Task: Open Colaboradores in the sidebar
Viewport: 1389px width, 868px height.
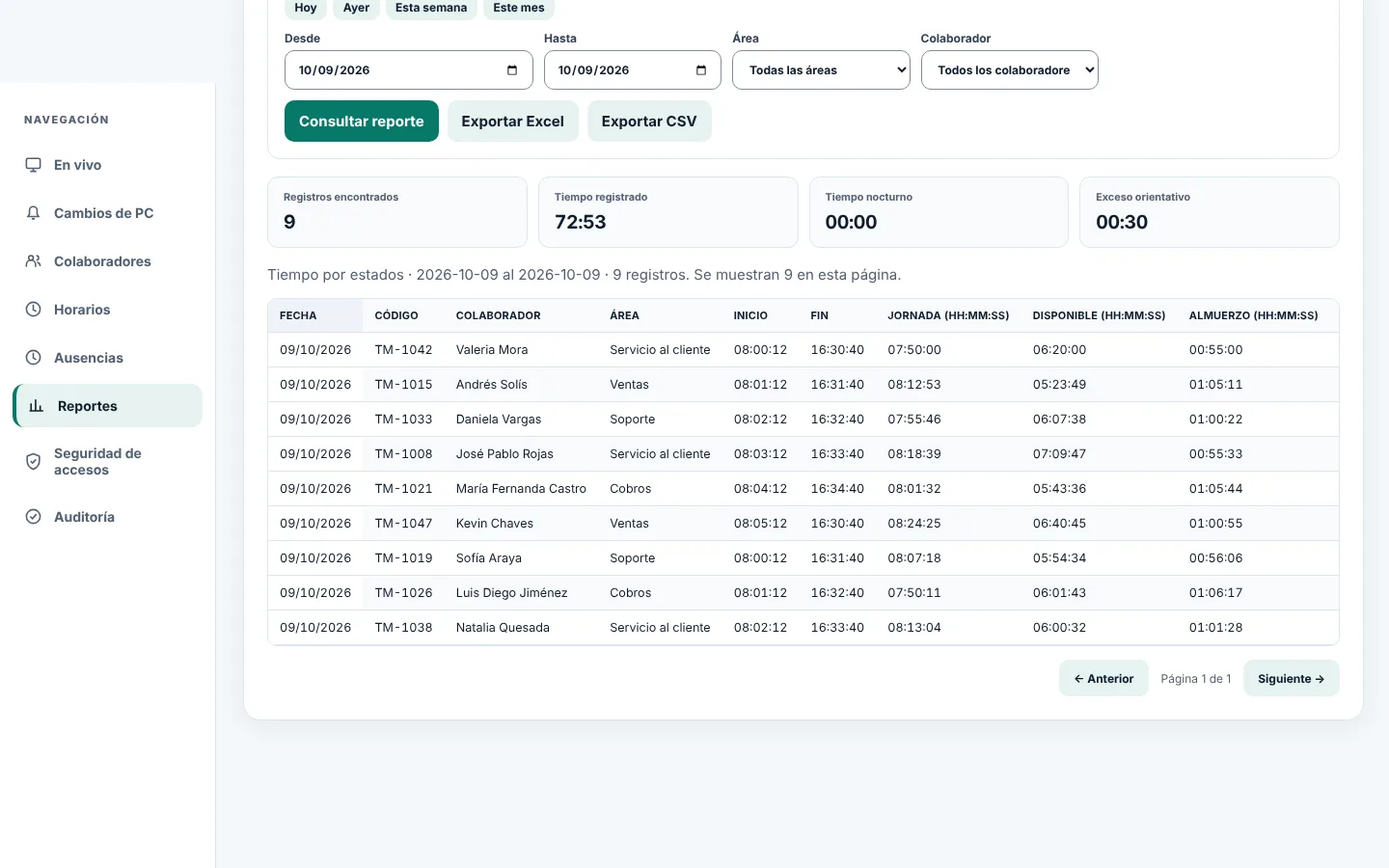Action: click(x=108, y=261)
